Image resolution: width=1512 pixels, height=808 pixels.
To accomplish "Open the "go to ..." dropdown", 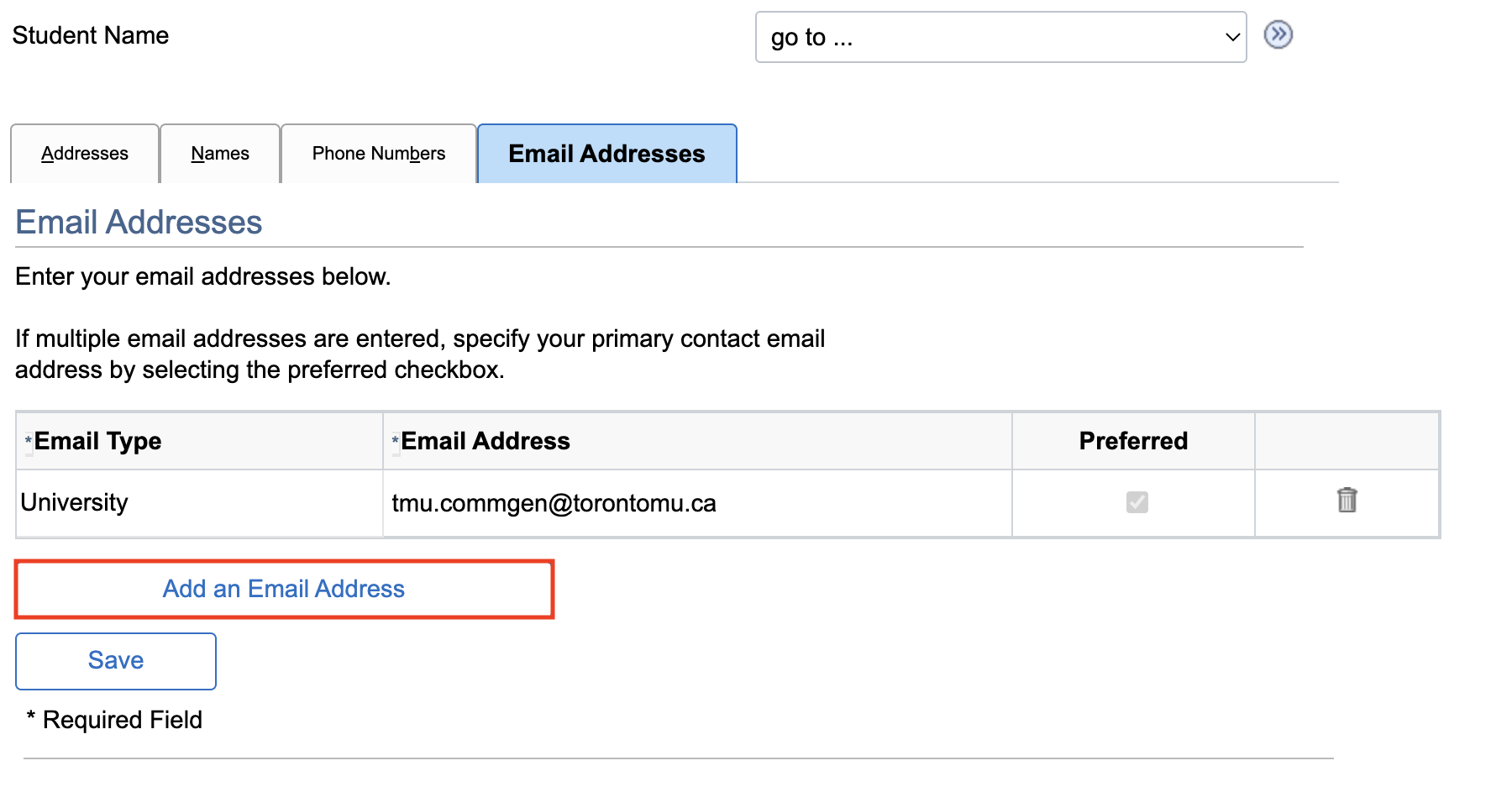I will [1000, 37].
